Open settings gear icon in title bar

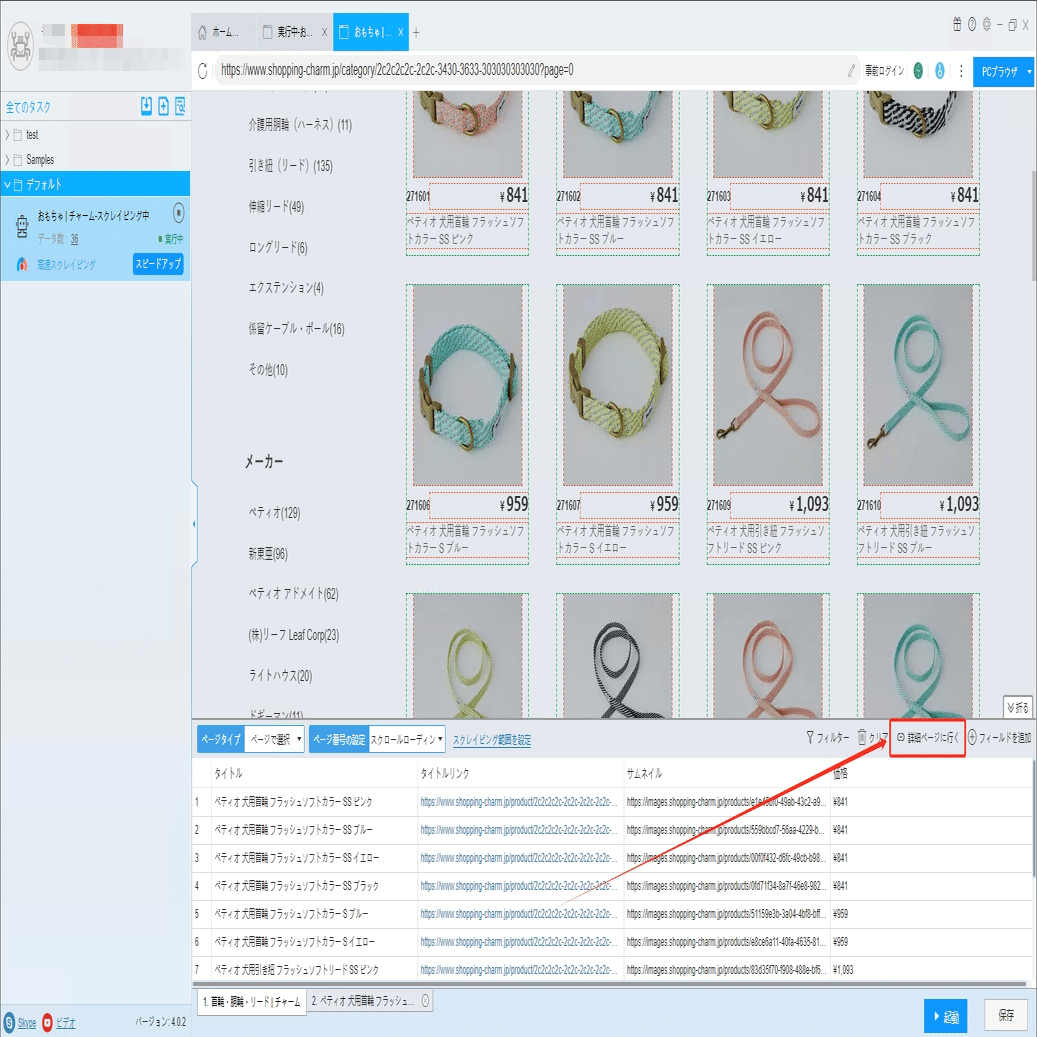[987, 24]
